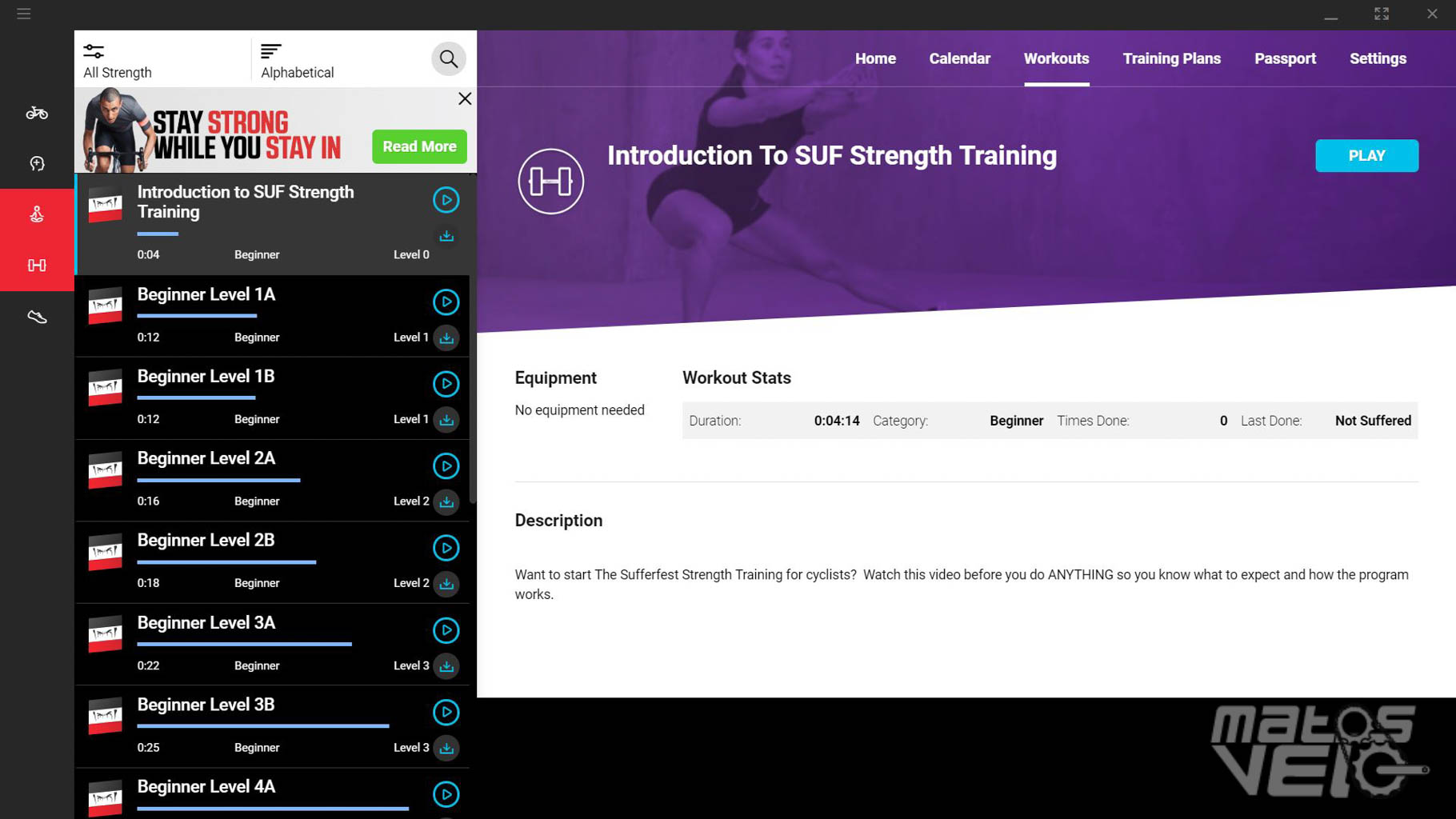Go to the Home tab
This screenshot has width=1456, height=819.
click(x=875, y=58)
